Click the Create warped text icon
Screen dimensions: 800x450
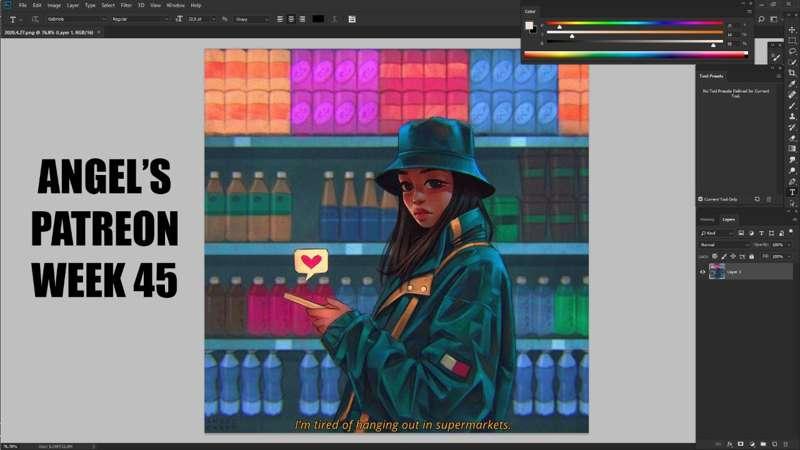[x=335, y=19]
